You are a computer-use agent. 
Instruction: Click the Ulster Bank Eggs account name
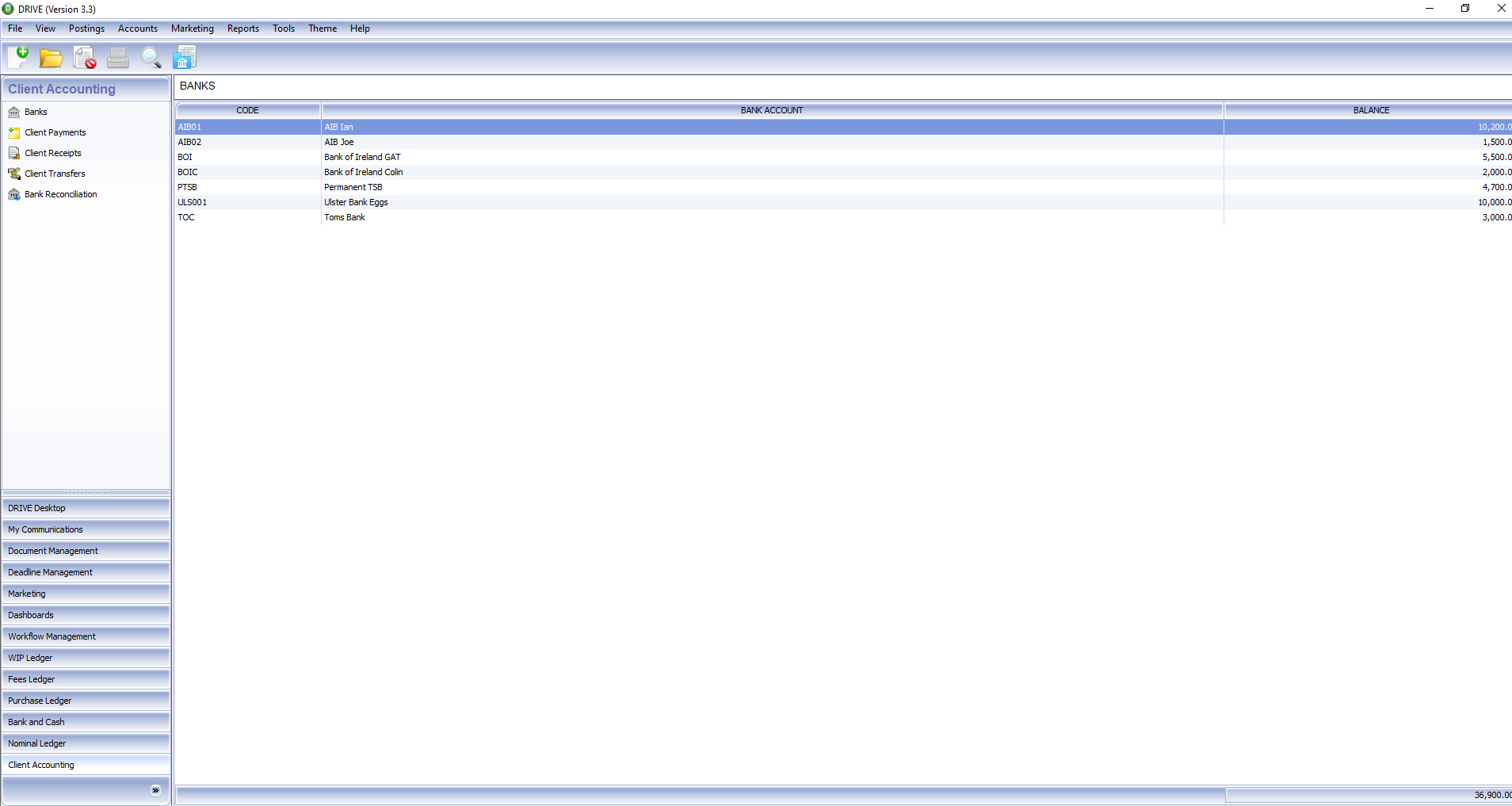click(x=356, y=202)
